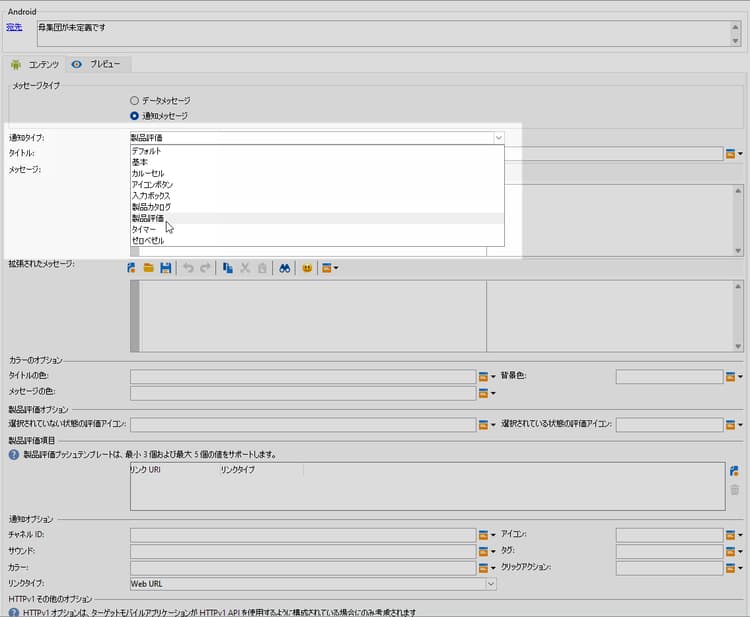The height and width of the screenshot is (617, 750).
Task: Click the open folder icon in extended message toolbar
Action: pyautogui.click(x=148, y=268)
